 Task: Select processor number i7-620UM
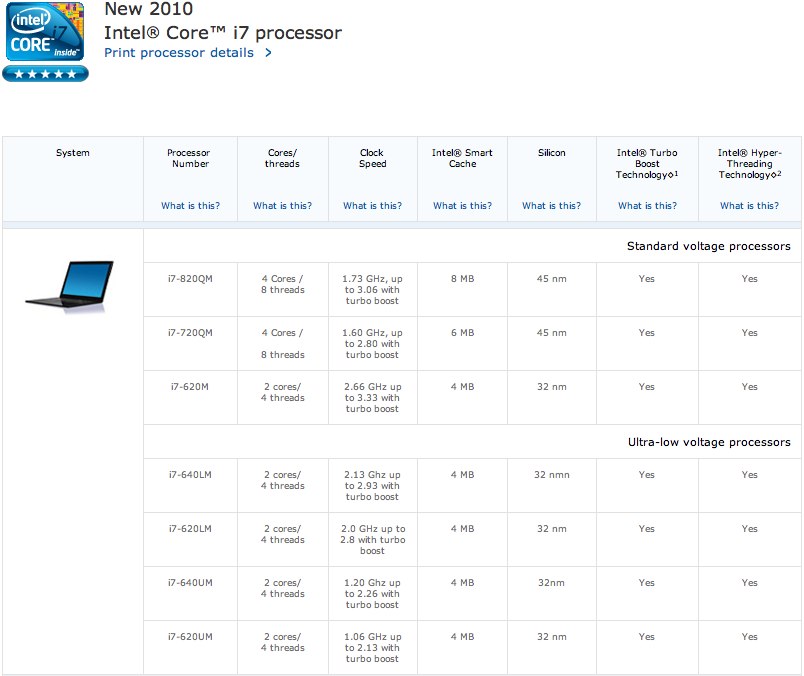(190, 637)
